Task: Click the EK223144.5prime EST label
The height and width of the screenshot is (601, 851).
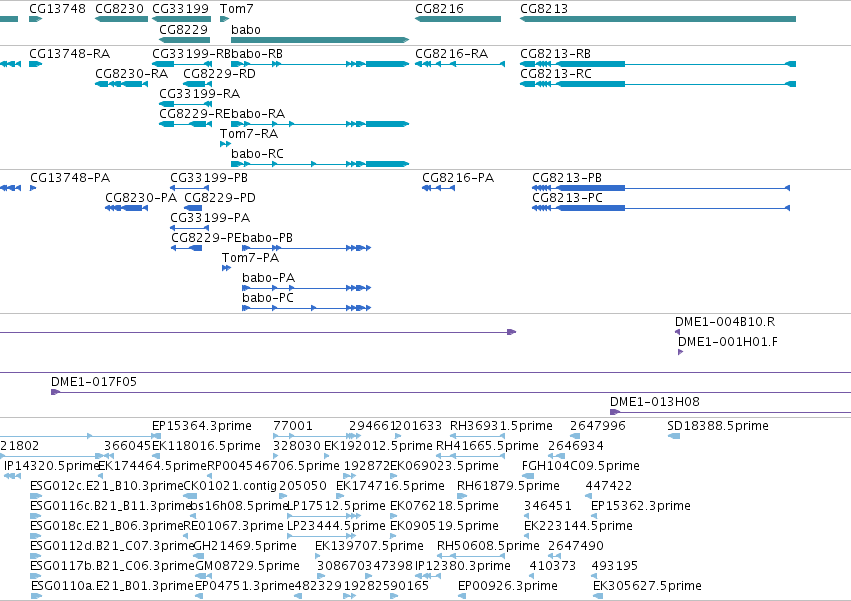Action: (578, 527)
